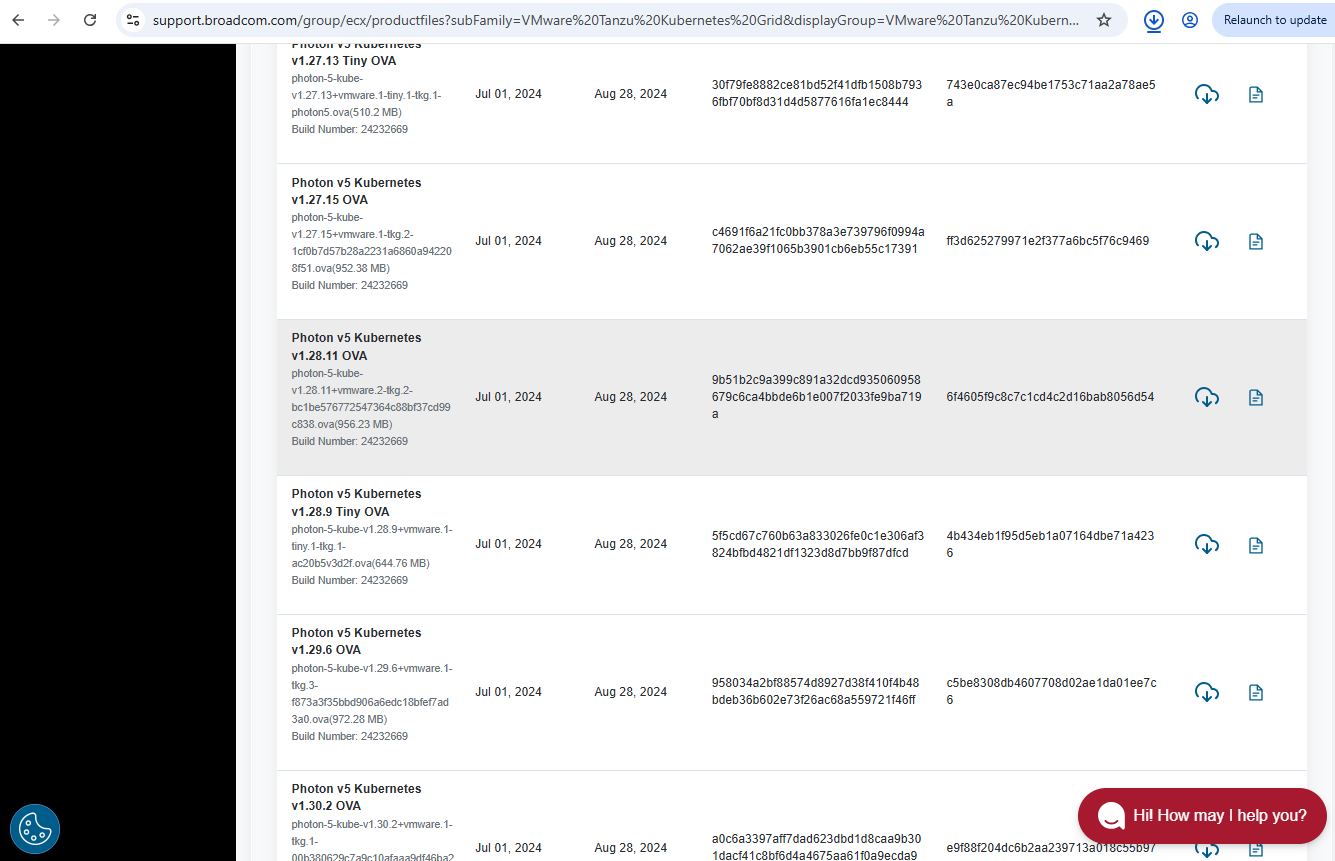Click MD5 value starting e9f88f204dc6
This screenshot has width=1335, height=861.
click(x=1051, y=848)
